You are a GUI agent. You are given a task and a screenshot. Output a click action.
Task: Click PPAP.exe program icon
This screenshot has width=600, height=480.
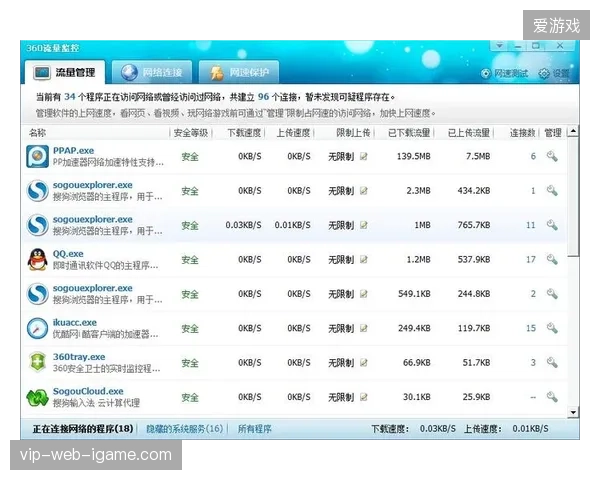click(x=38, y=156)
